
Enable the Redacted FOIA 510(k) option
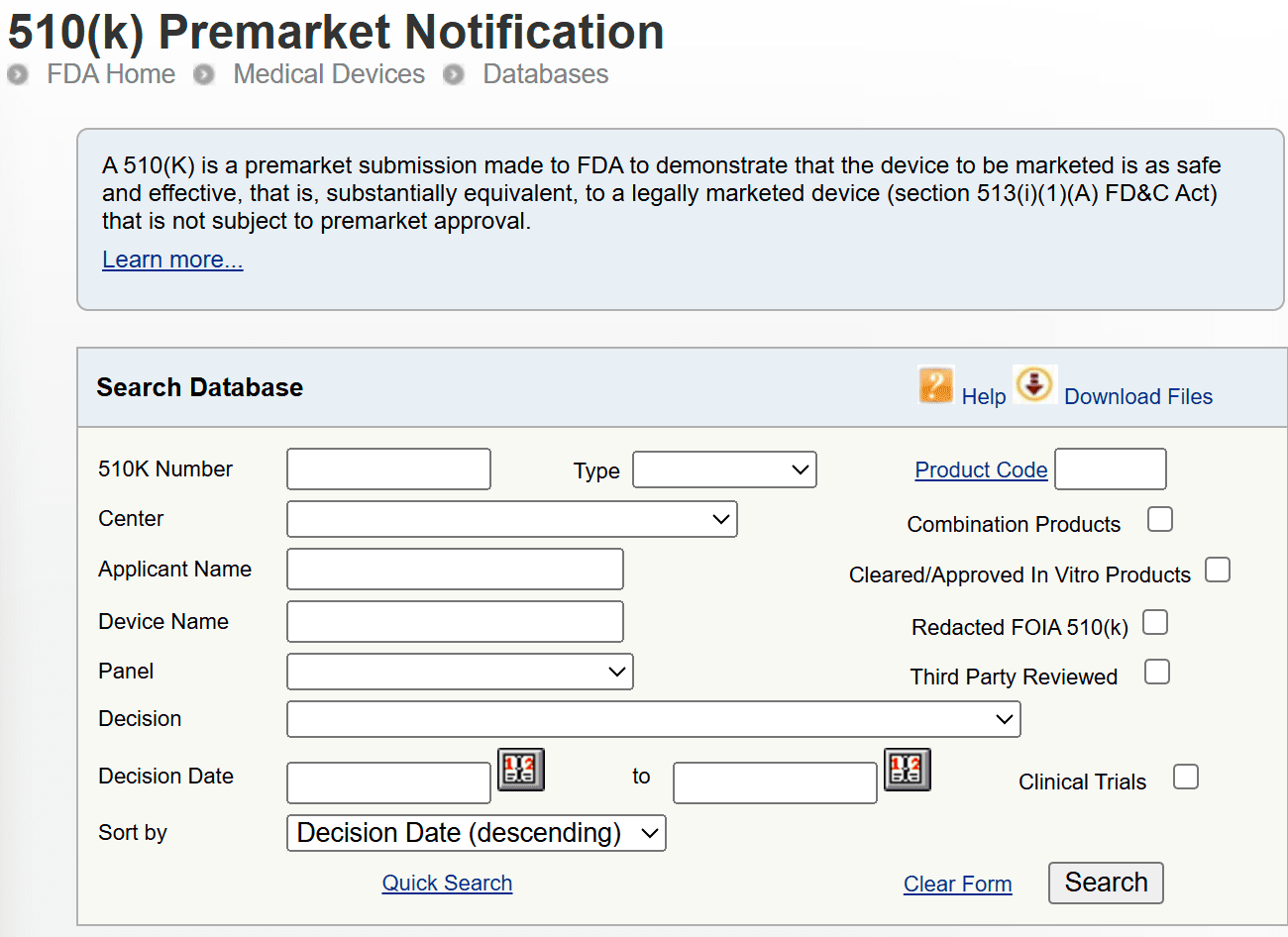1155,622
